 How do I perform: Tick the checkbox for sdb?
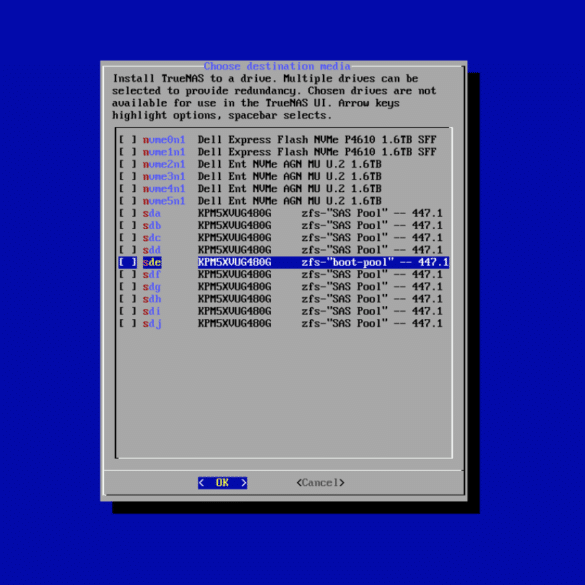click(x=128, y=226)
